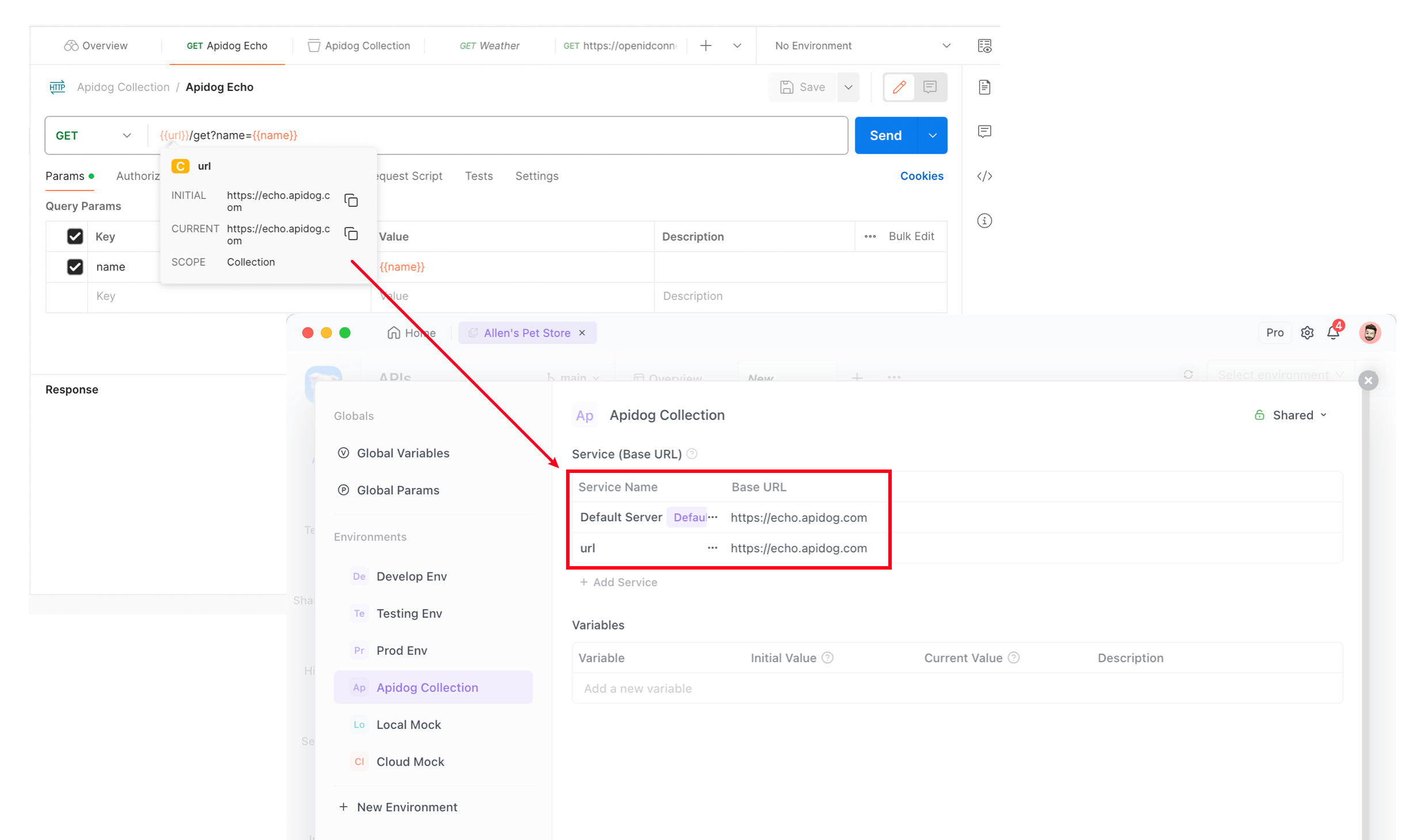Viewport: 1413px width, 840px height.
Task: Click the Send button
Action: tap(885, 135)
